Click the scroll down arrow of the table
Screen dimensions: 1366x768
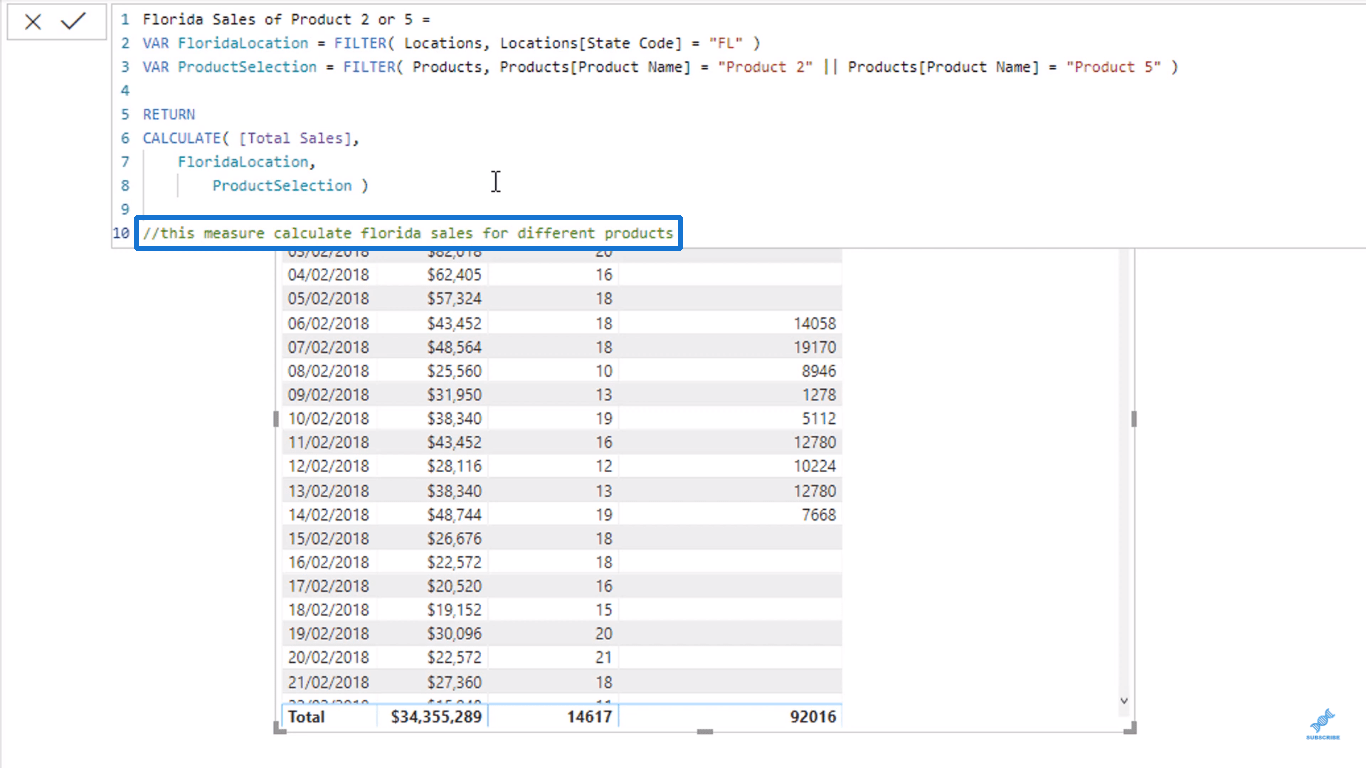1123,702
